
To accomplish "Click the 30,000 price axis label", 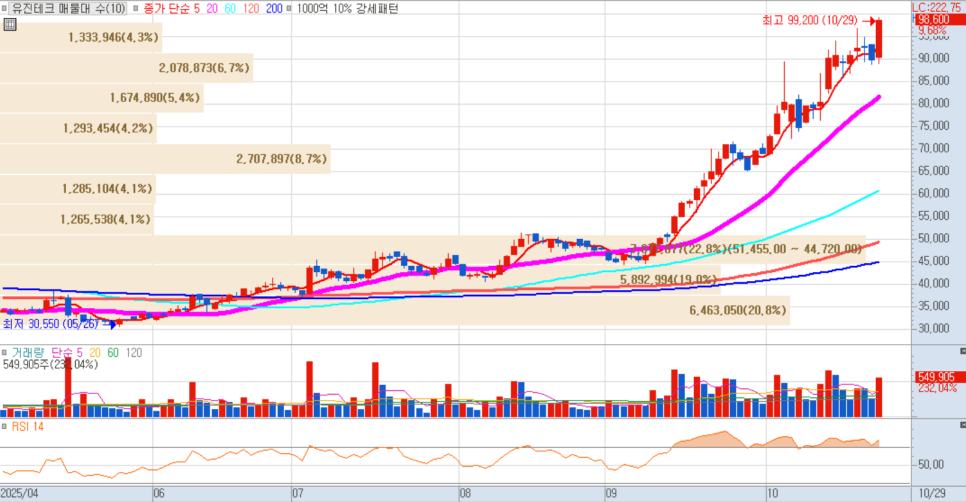I will [933, 329].
